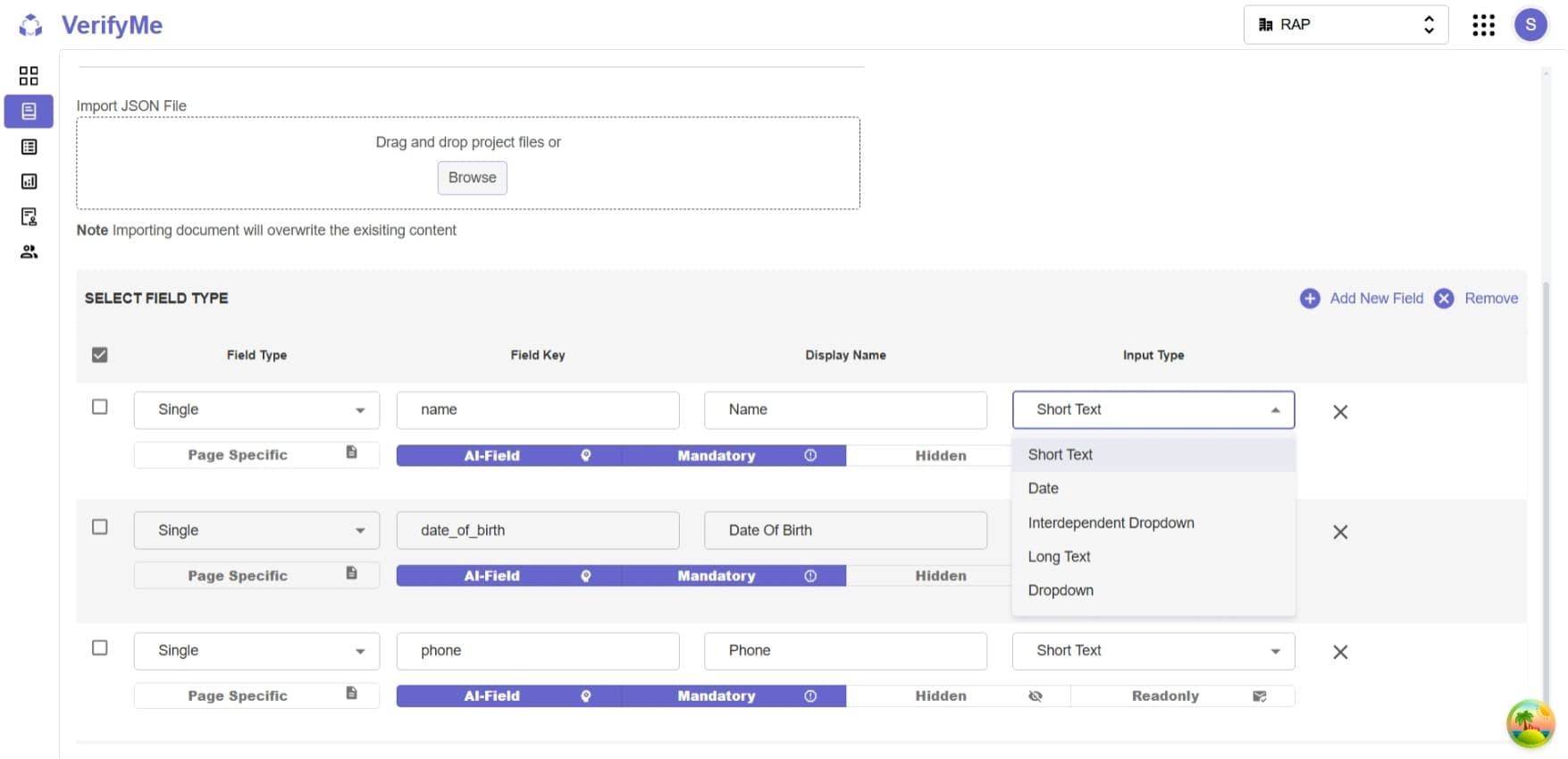Toggle Mandatory for the date_of_birth row
The width and height of the screenshot is (1568, 759).
coord(734,576)
